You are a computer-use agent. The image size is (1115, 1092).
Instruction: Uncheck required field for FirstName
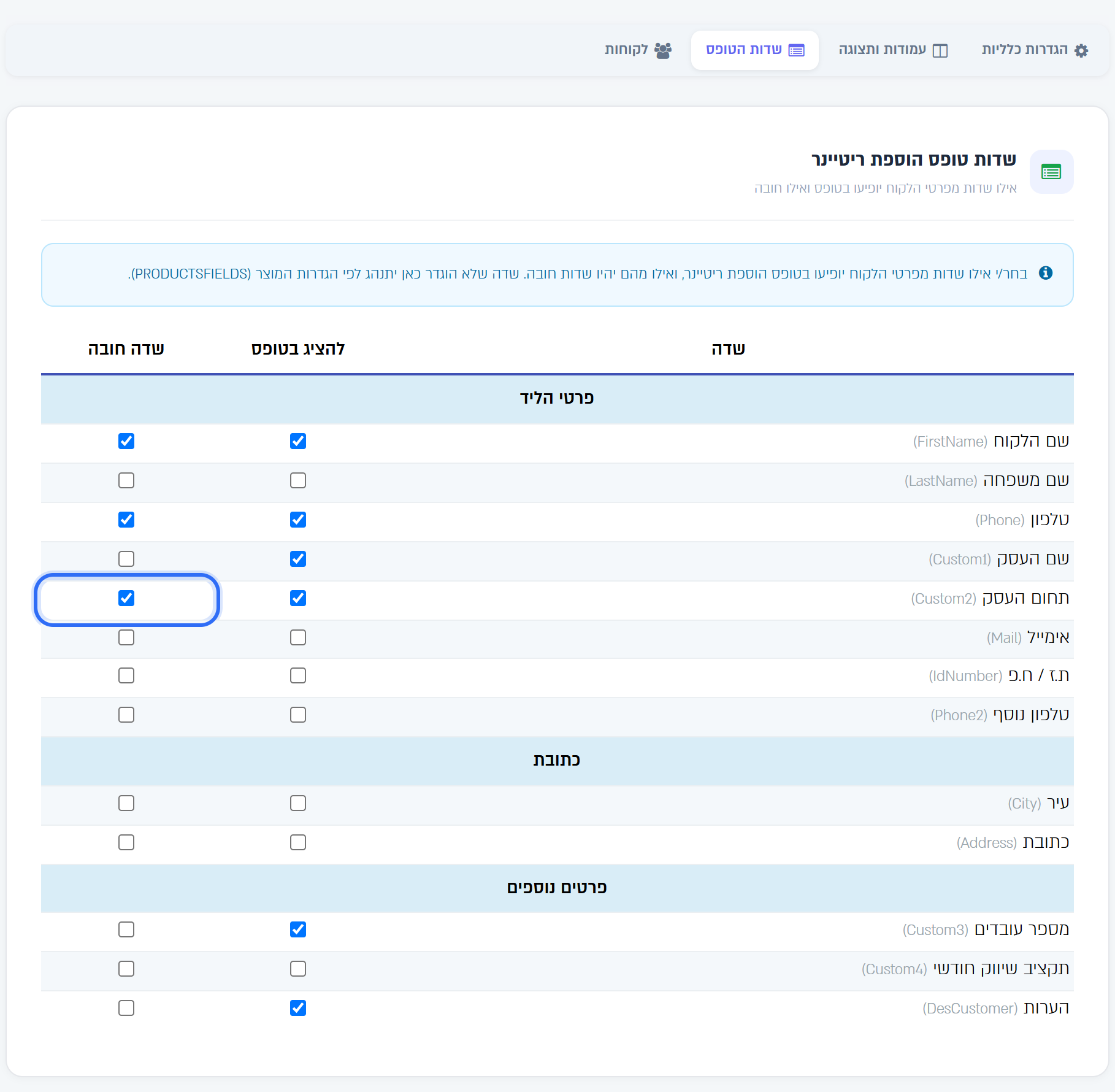(x=126, y=441)
